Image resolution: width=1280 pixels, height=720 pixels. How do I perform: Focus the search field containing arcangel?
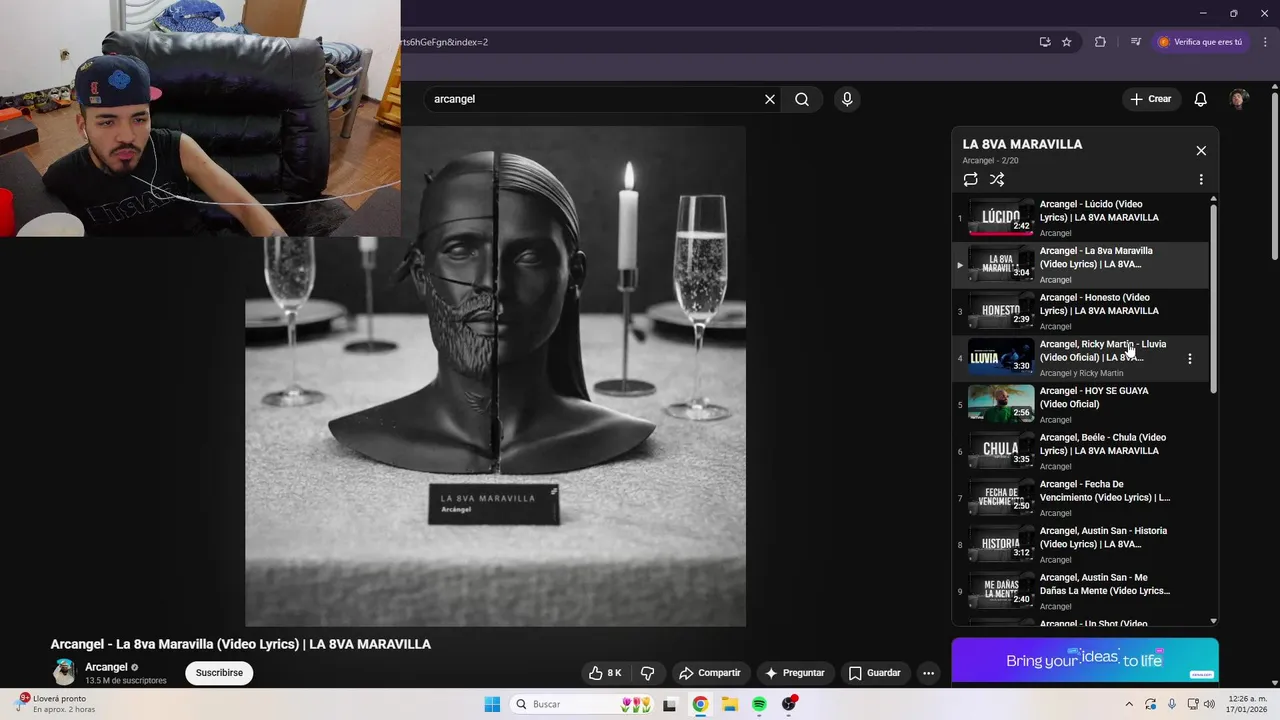(595, 99)
